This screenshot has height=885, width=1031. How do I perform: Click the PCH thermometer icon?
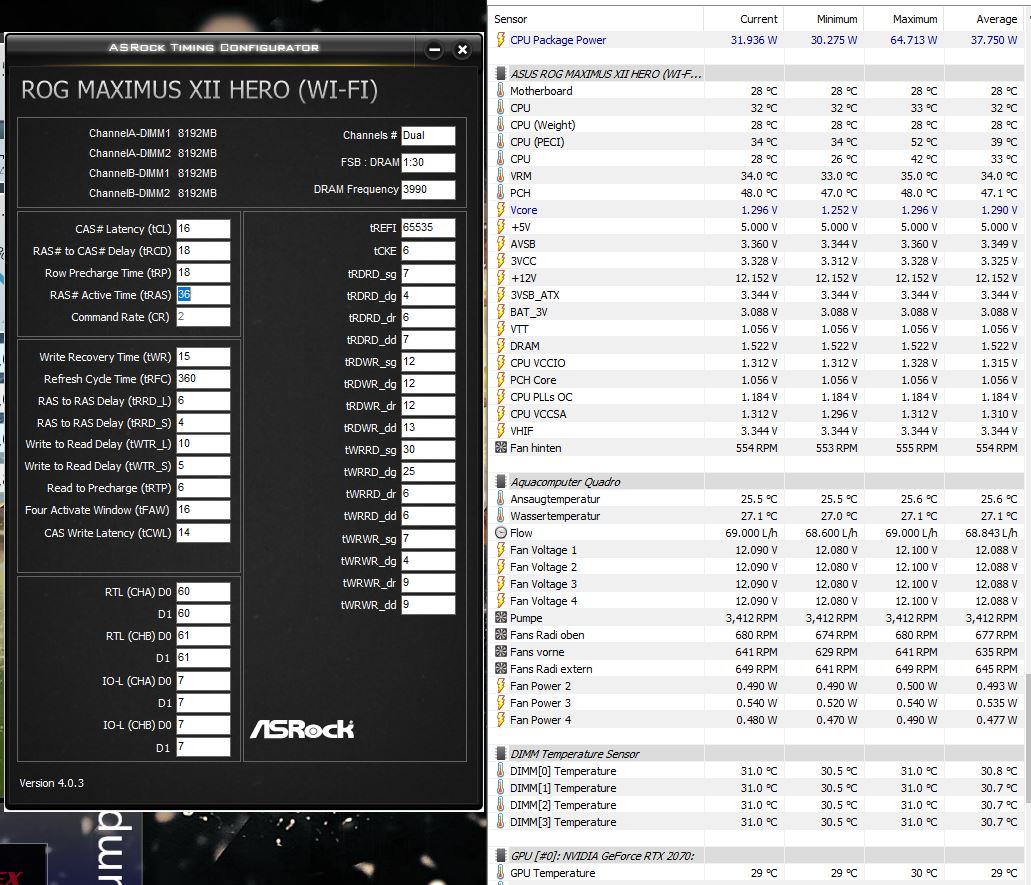point(500,193)
